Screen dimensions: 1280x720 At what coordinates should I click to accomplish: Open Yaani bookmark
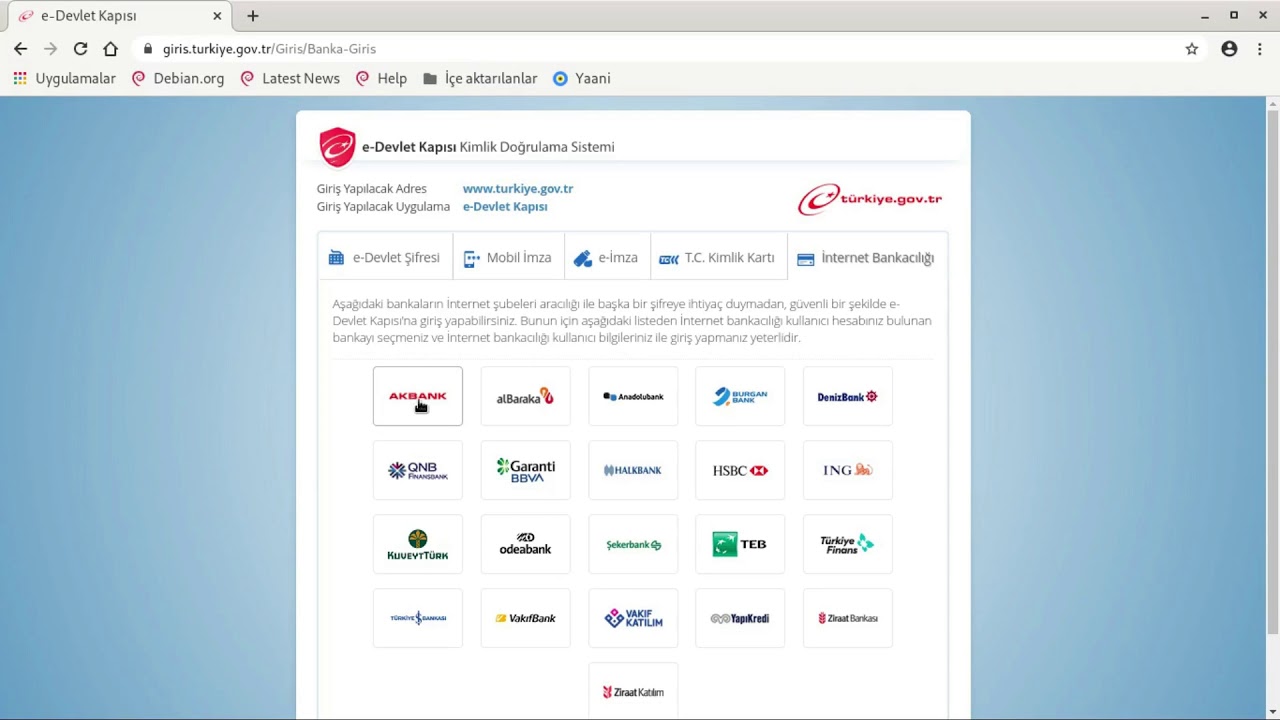(x=582, y=78)
